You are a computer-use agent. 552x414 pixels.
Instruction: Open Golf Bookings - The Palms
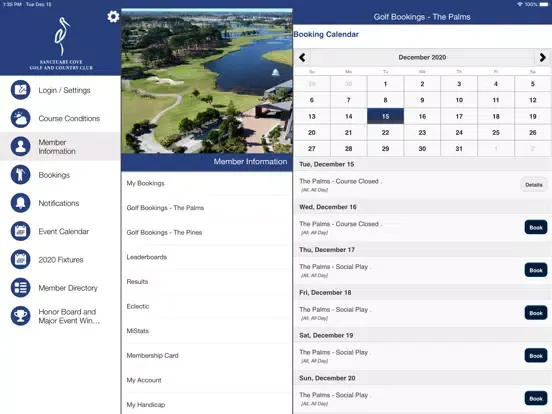point(207,208)
